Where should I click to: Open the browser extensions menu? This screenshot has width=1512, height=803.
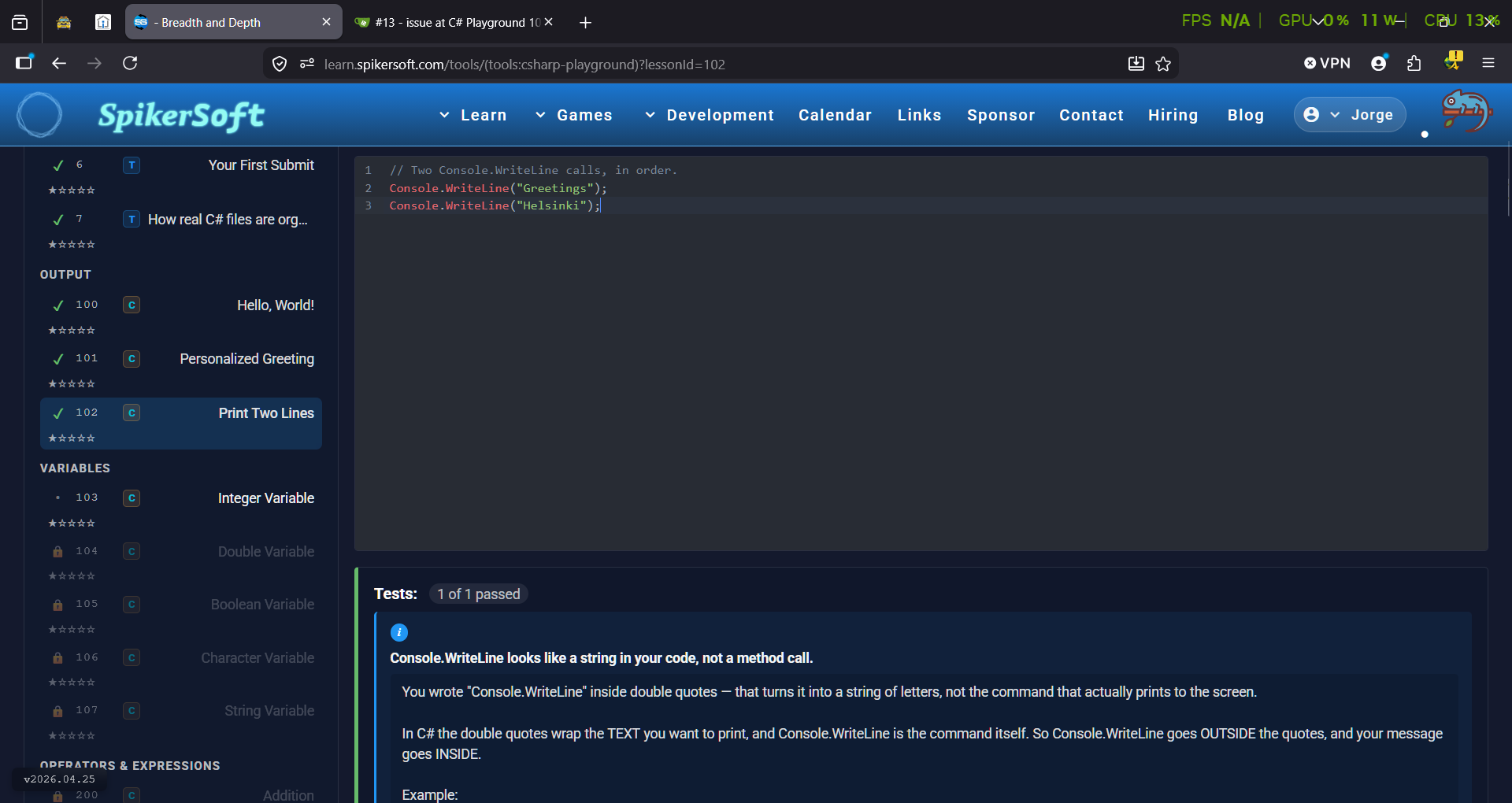point(1414,63)
